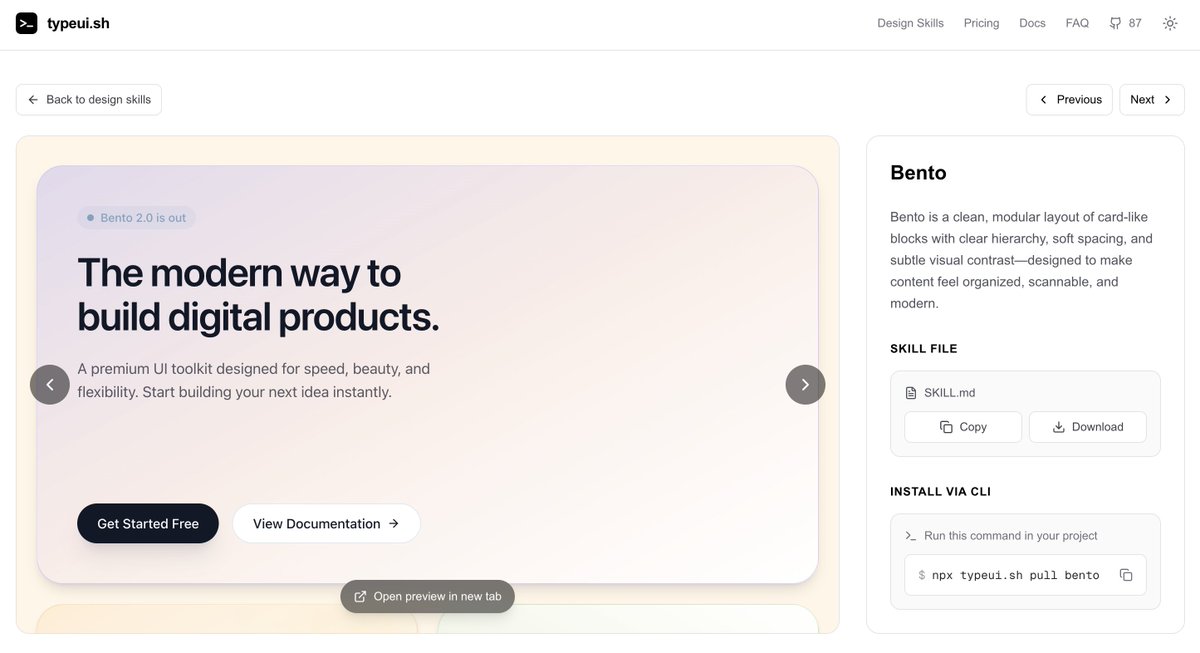The image size is (1200, 653).
Task: Click 'Run this command in your project' label
Action: [1010, 536]
